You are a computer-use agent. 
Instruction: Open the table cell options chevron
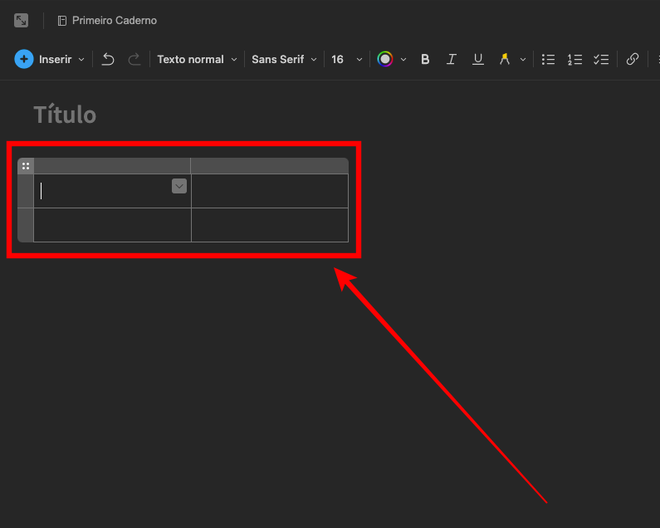click(179, 186)
